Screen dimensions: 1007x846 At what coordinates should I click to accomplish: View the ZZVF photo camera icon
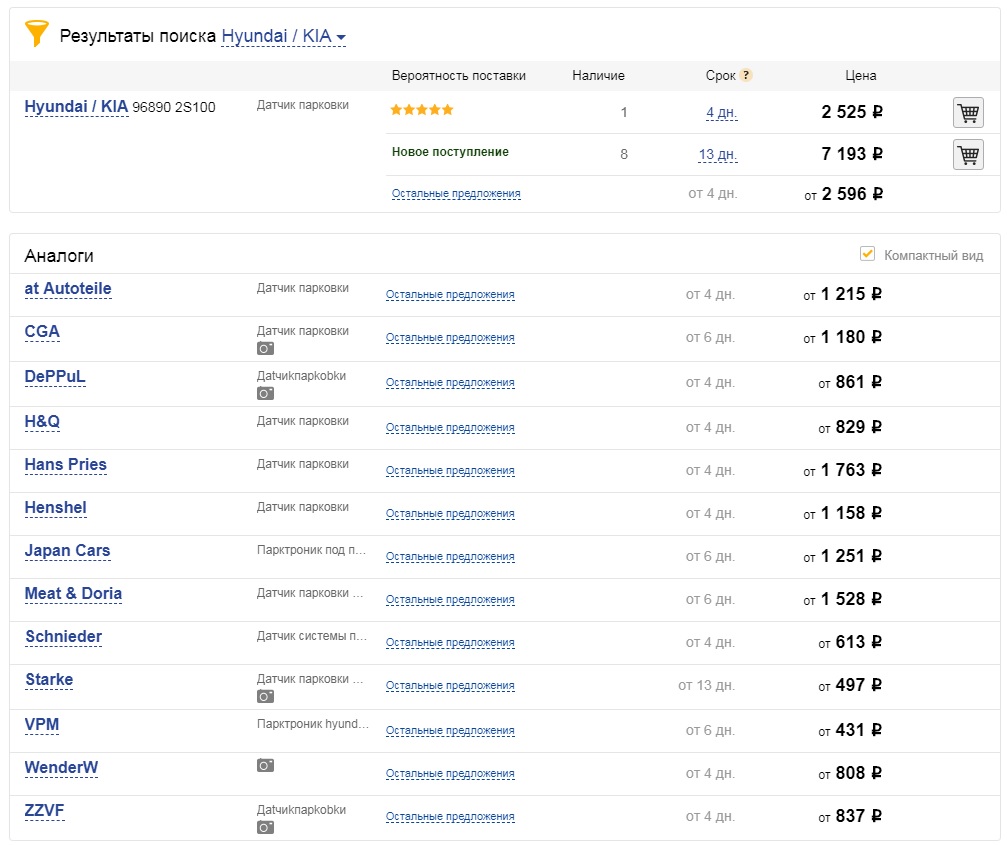pyautogui.click(x=265, y=827)
